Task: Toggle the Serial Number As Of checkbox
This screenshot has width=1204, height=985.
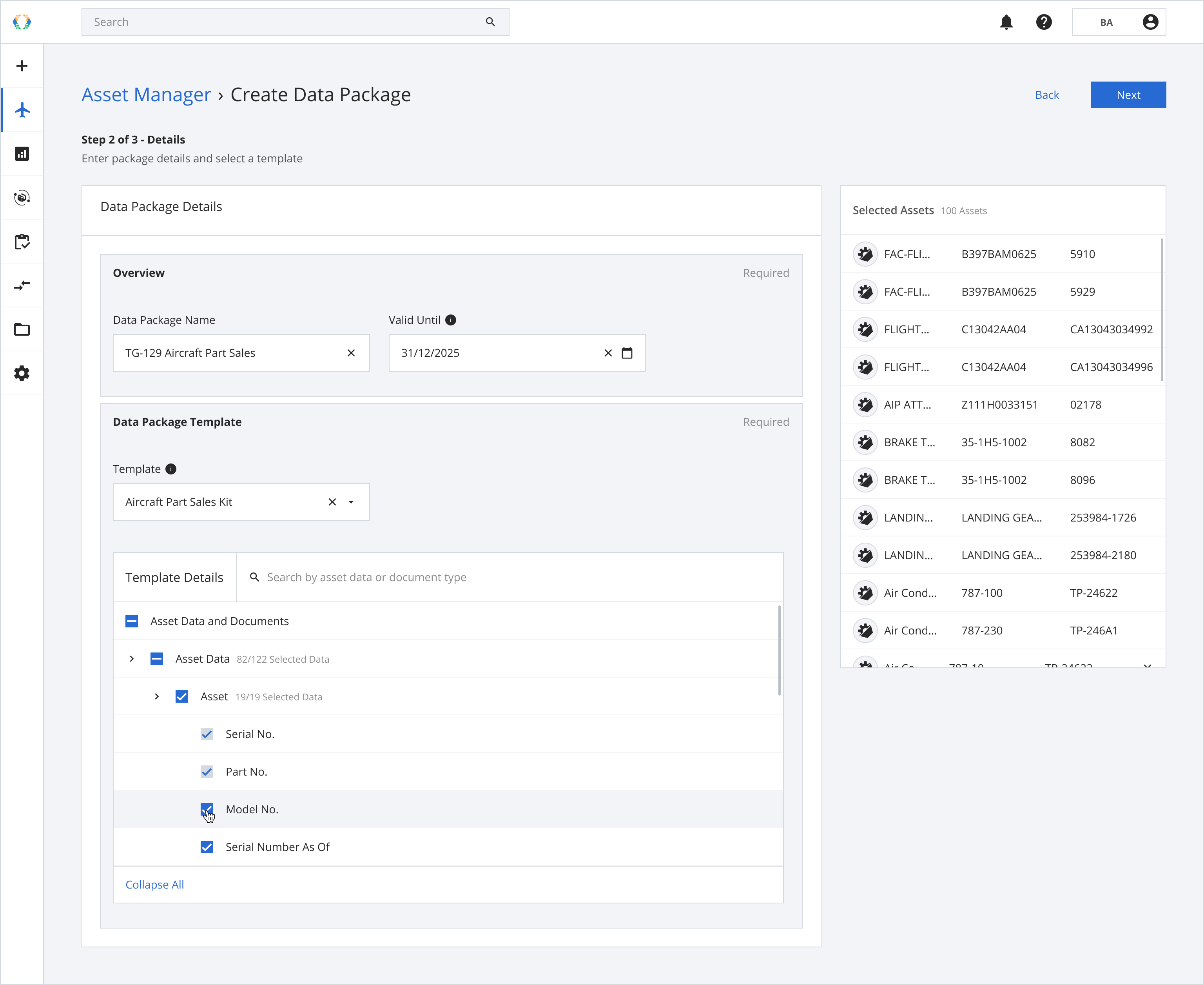Action: (207, 847)
